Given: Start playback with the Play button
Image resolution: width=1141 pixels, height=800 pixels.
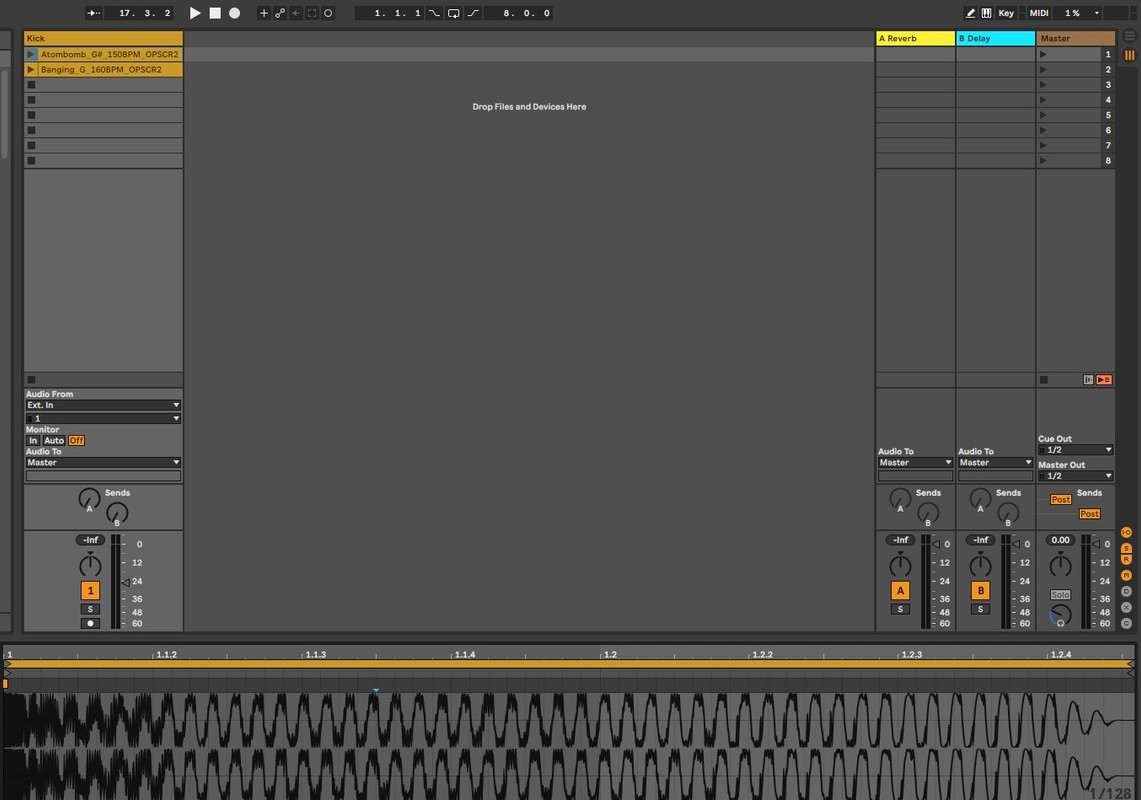Looking at the screenshot, I should (x=195, y=13).
